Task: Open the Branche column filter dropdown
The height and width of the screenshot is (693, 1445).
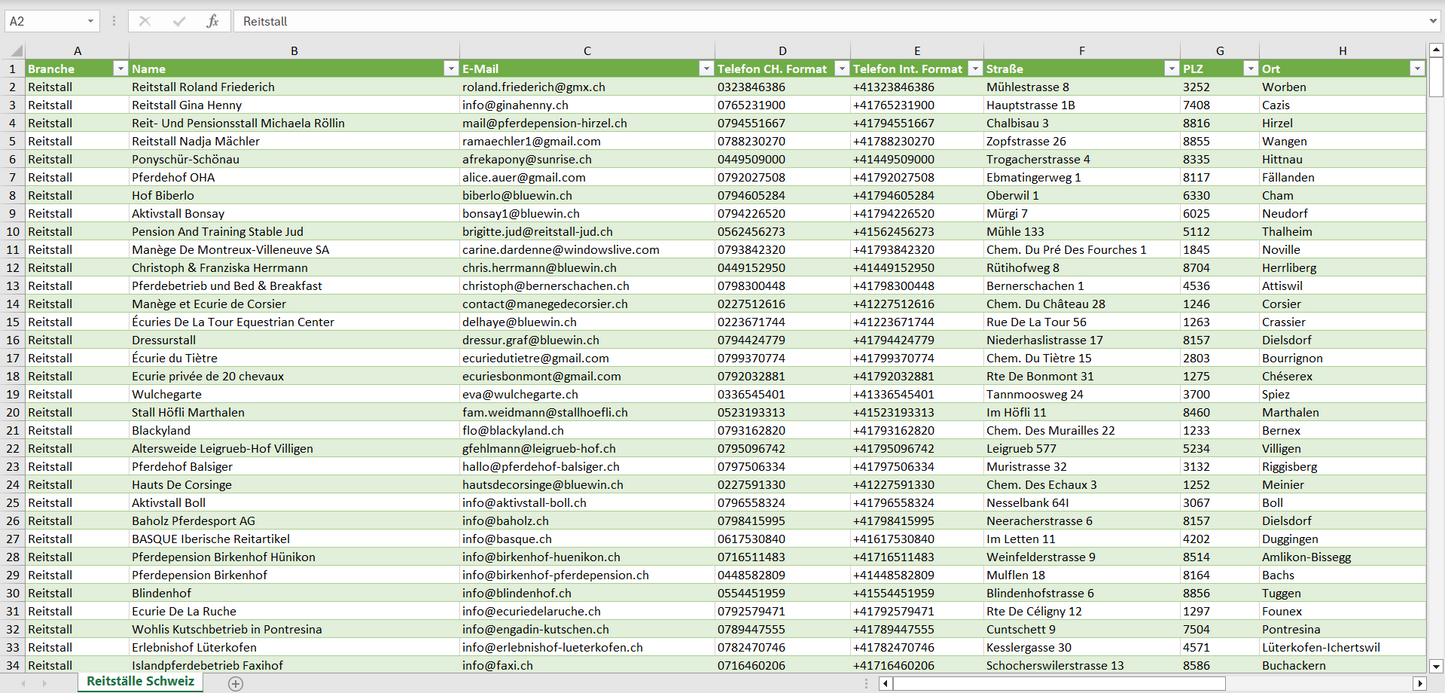Action: click(120, 69)
